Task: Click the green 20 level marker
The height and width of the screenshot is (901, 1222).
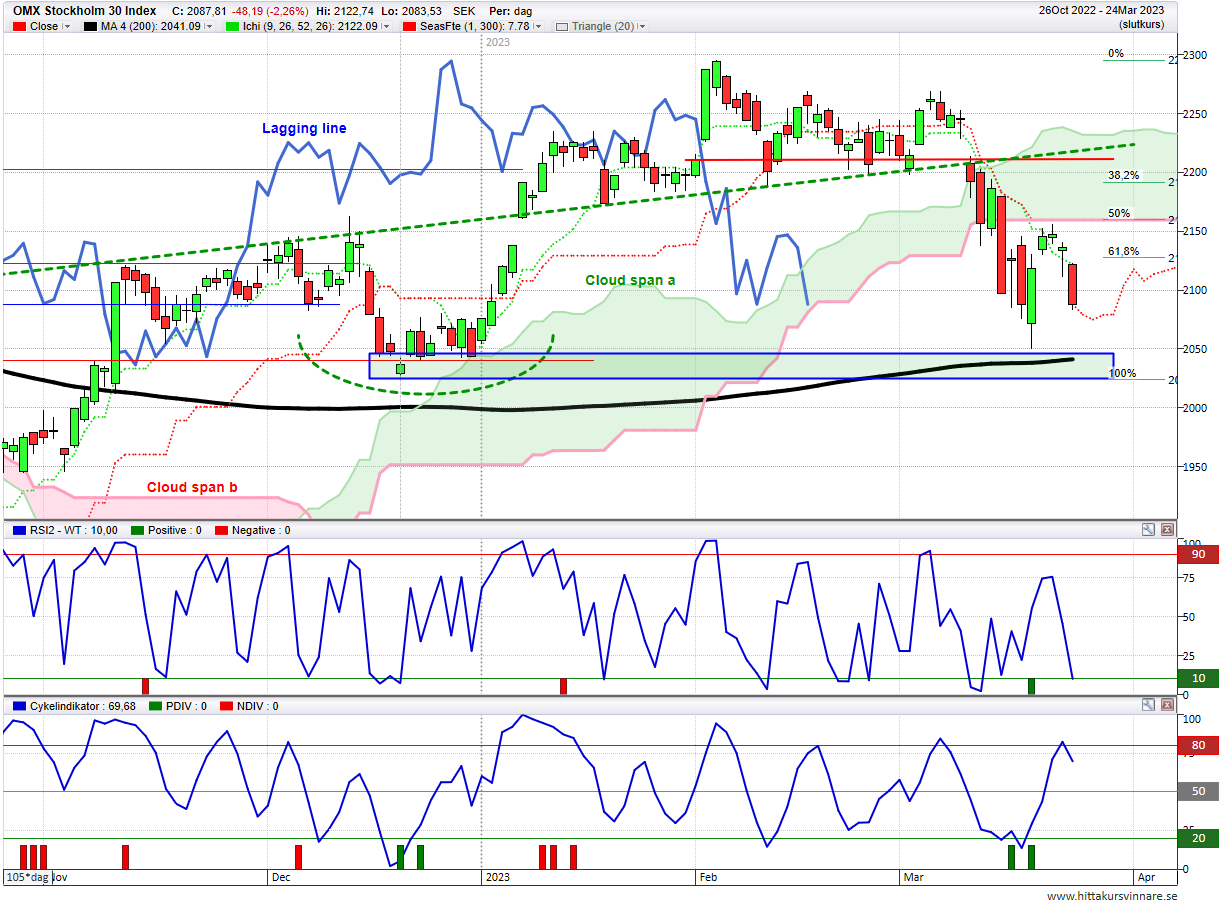Action: (1198, 839)
